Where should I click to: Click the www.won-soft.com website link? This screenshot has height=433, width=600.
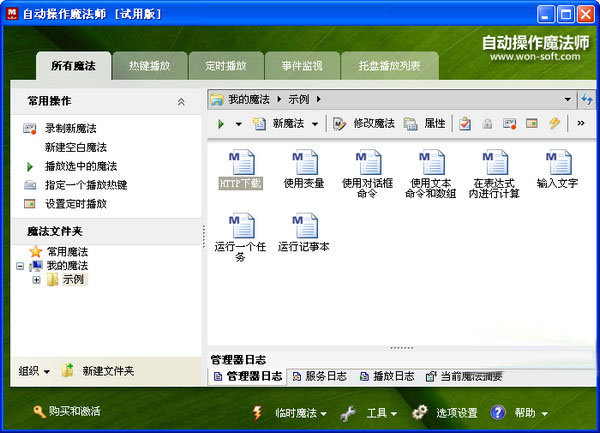[535, 57]
